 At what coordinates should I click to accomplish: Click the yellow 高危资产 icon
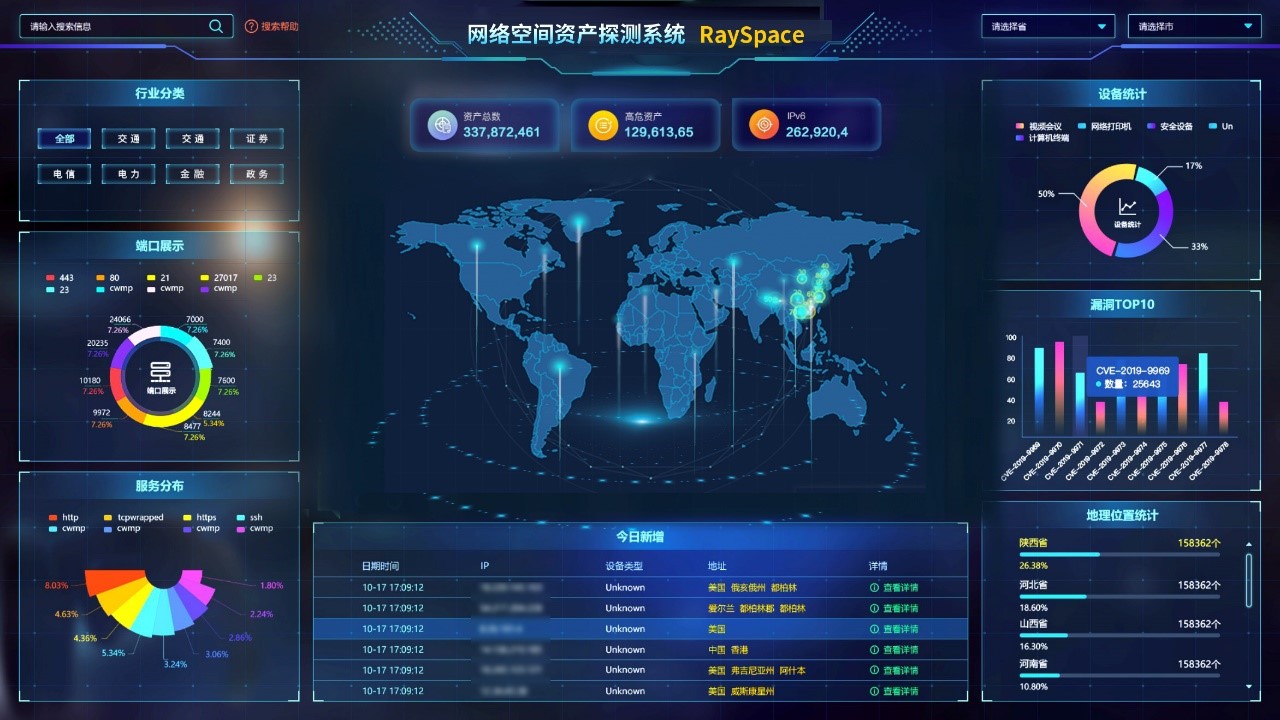(x=603, y=125)
